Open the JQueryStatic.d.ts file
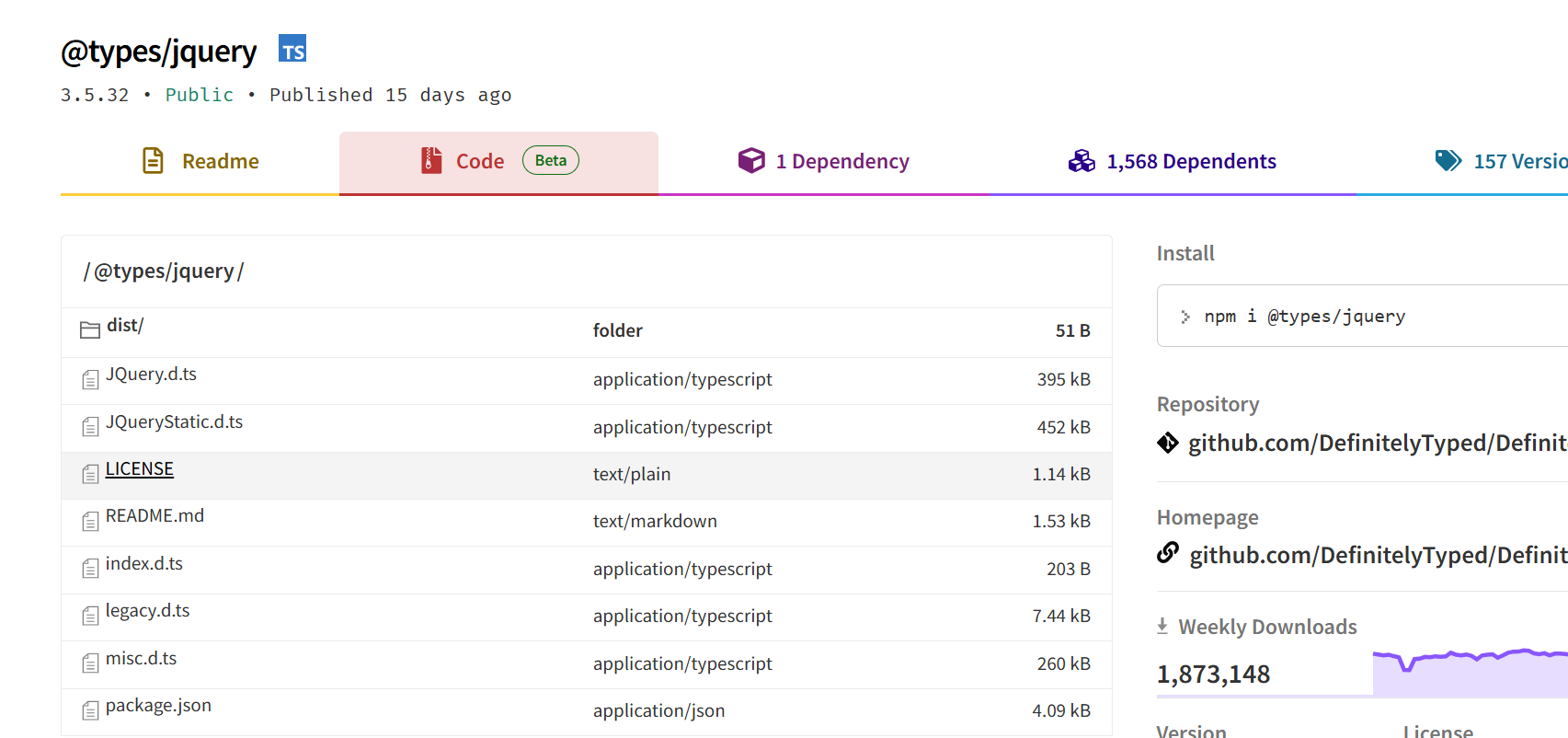 pyautogui.click(x=174, y=422)
